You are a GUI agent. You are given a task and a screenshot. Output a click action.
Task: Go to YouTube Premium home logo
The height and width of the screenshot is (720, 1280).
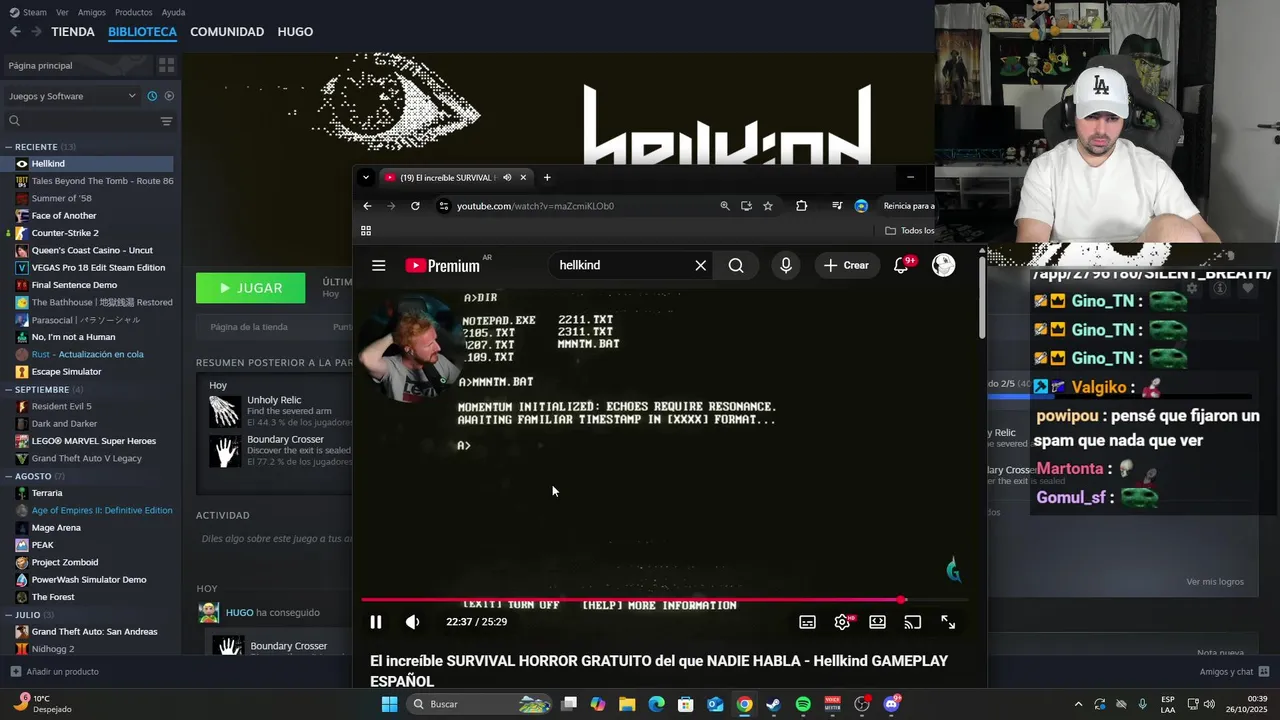(442, 265)
